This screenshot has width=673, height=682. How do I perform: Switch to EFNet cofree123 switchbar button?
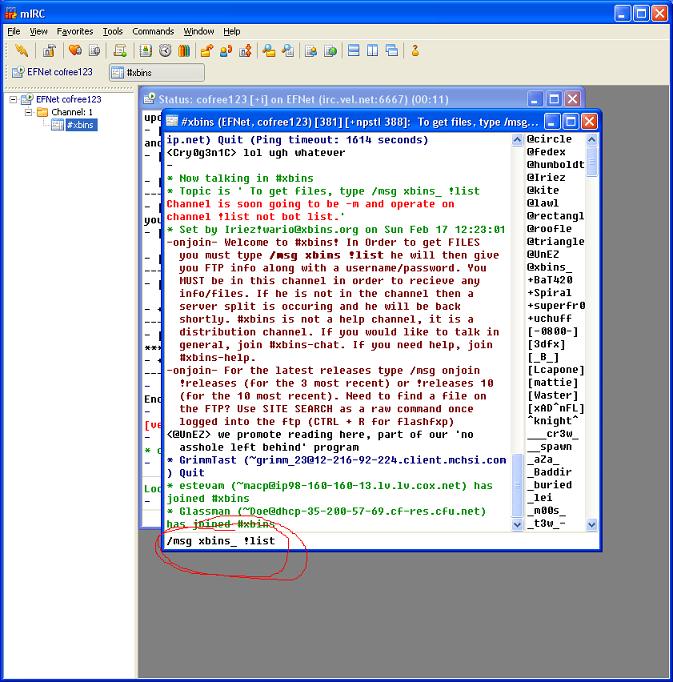pyautogui.click(x=53, y=72)
